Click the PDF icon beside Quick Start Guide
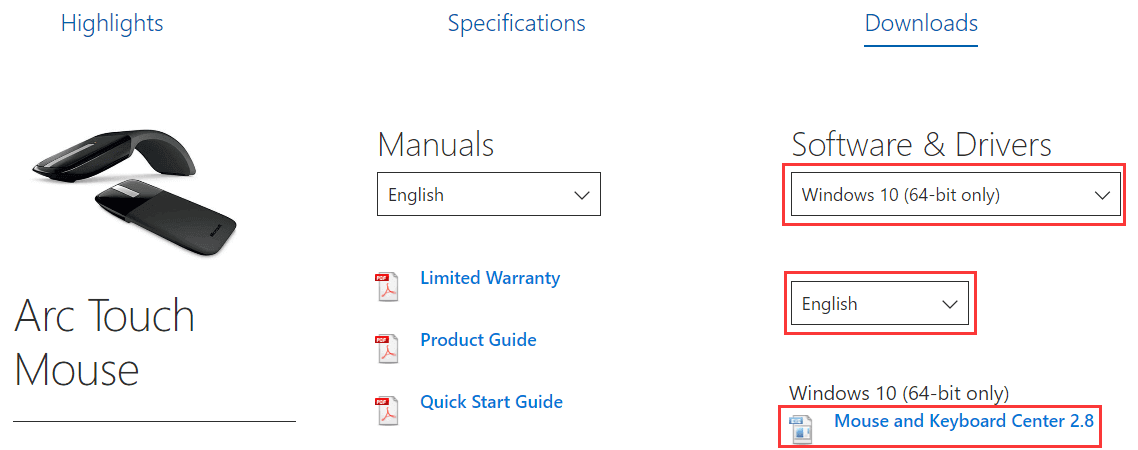Viewport: 1138px width, 450px height. [386, 410]
